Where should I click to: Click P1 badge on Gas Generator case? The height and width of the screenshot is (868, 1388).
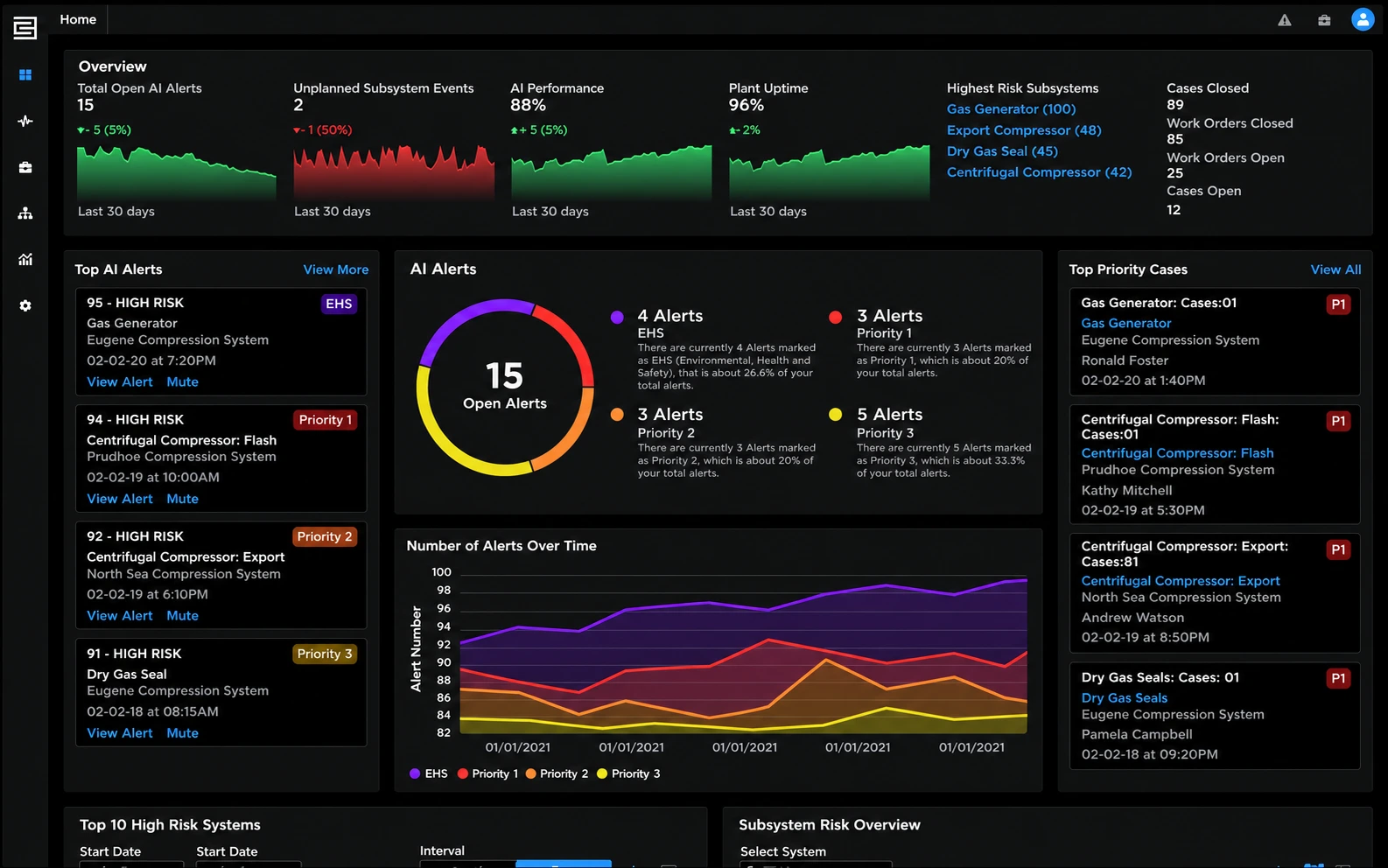(x=1338, y=304)
